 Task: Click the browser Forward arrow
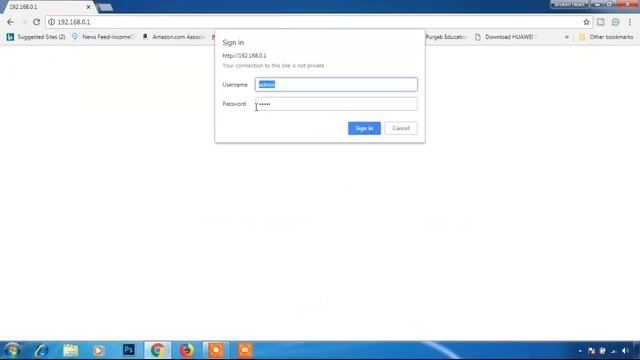[x=23, y=22]
